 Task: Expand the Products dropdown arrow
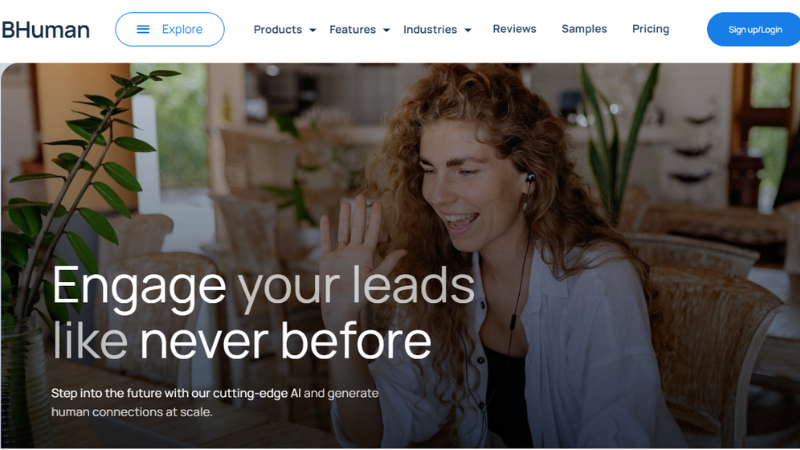point(313,30)
